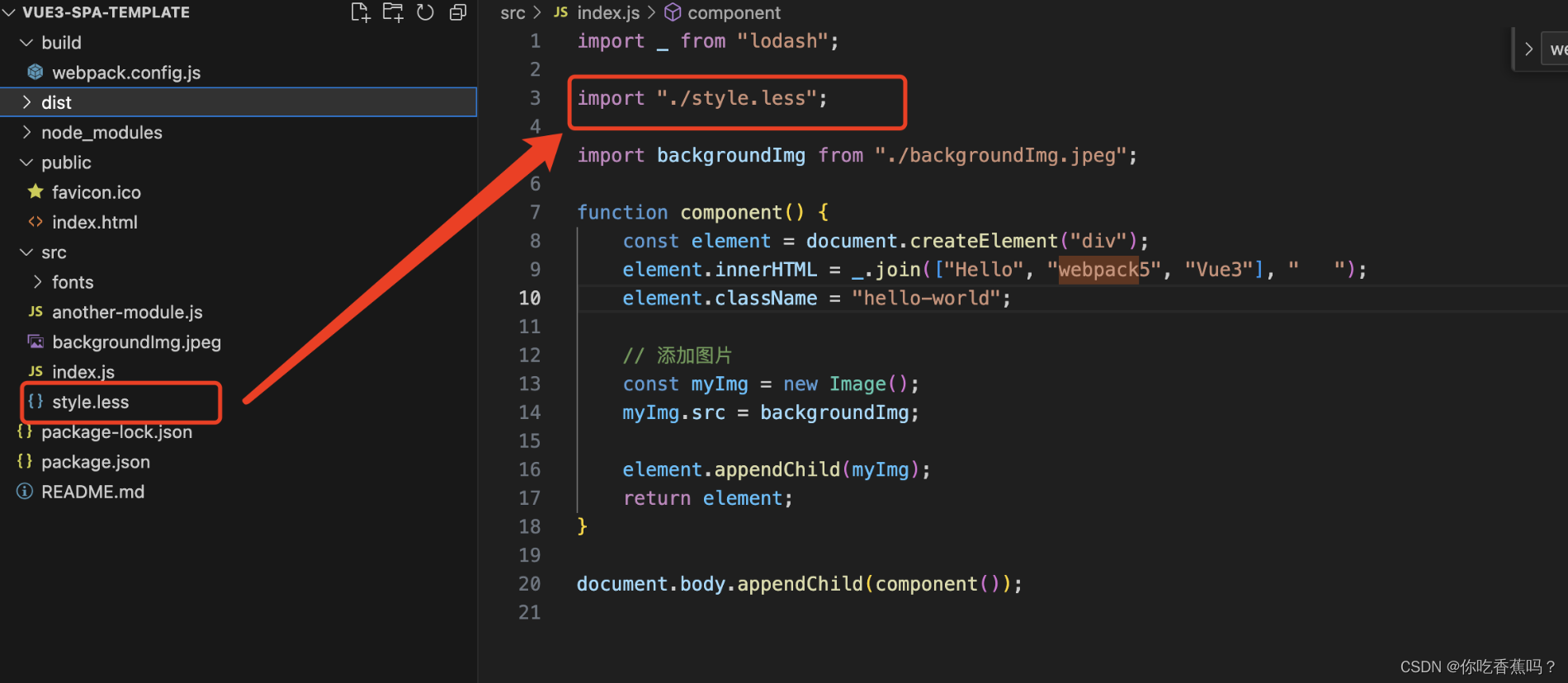1568x683 pixels.
Task: Click 'function component()' declaration on line 7
Action: tap(690, 212)
